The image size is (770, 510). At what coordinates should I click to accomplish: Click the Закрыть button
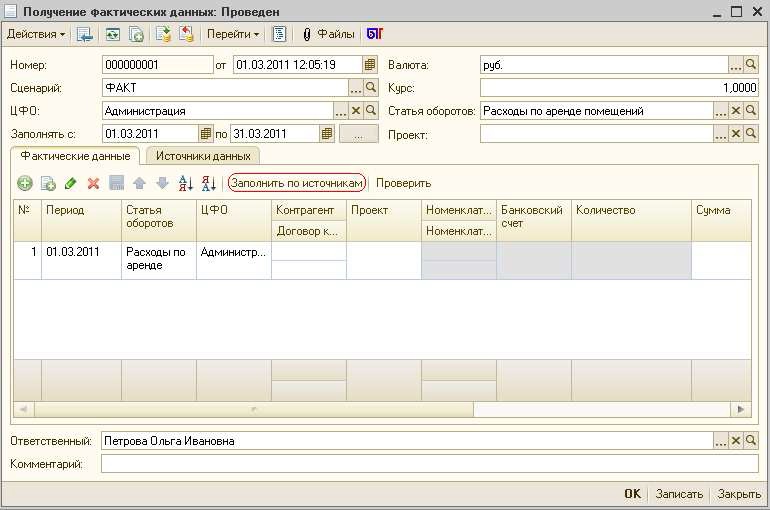[739, 494]
